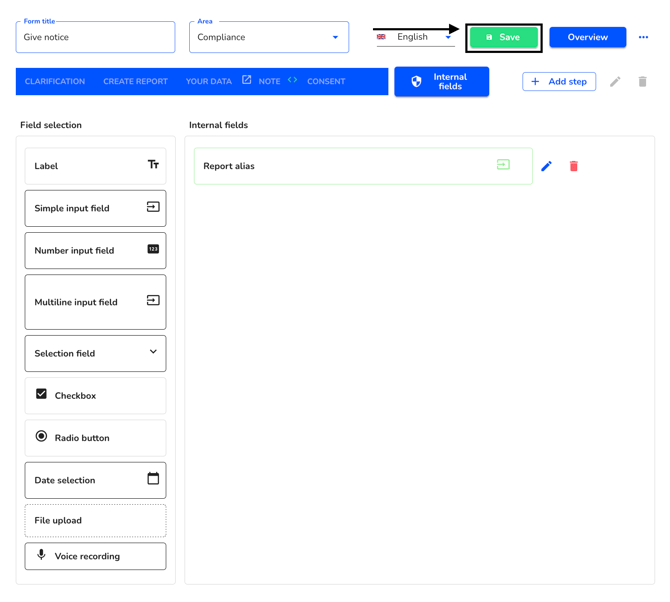Click the code brackets icon before CONSENT
Viewport: 670px width, 602px height.
(x=293, y=80)
